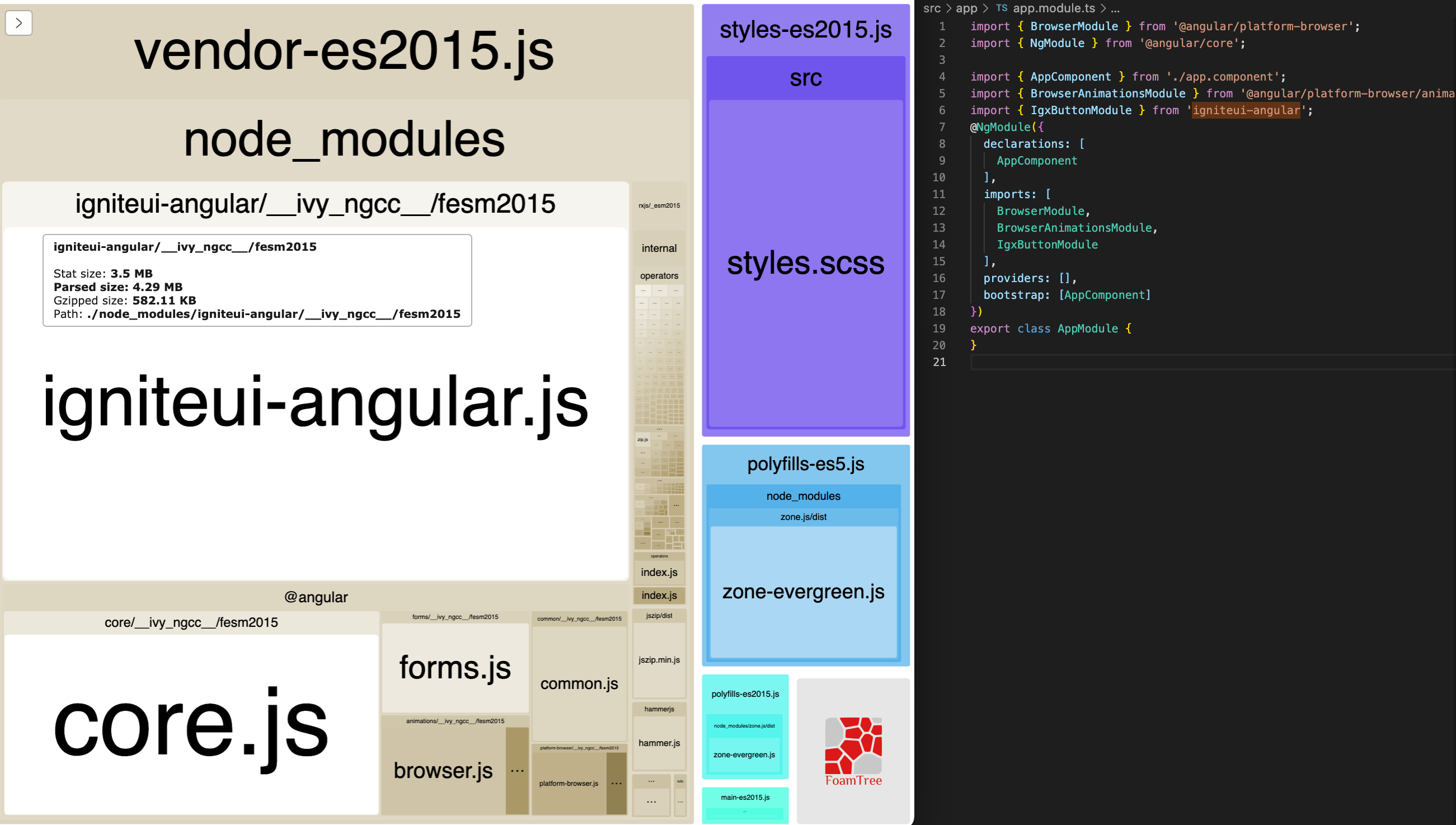
Task: Select the browser.js animations block
Action: [x=443, y=770]
